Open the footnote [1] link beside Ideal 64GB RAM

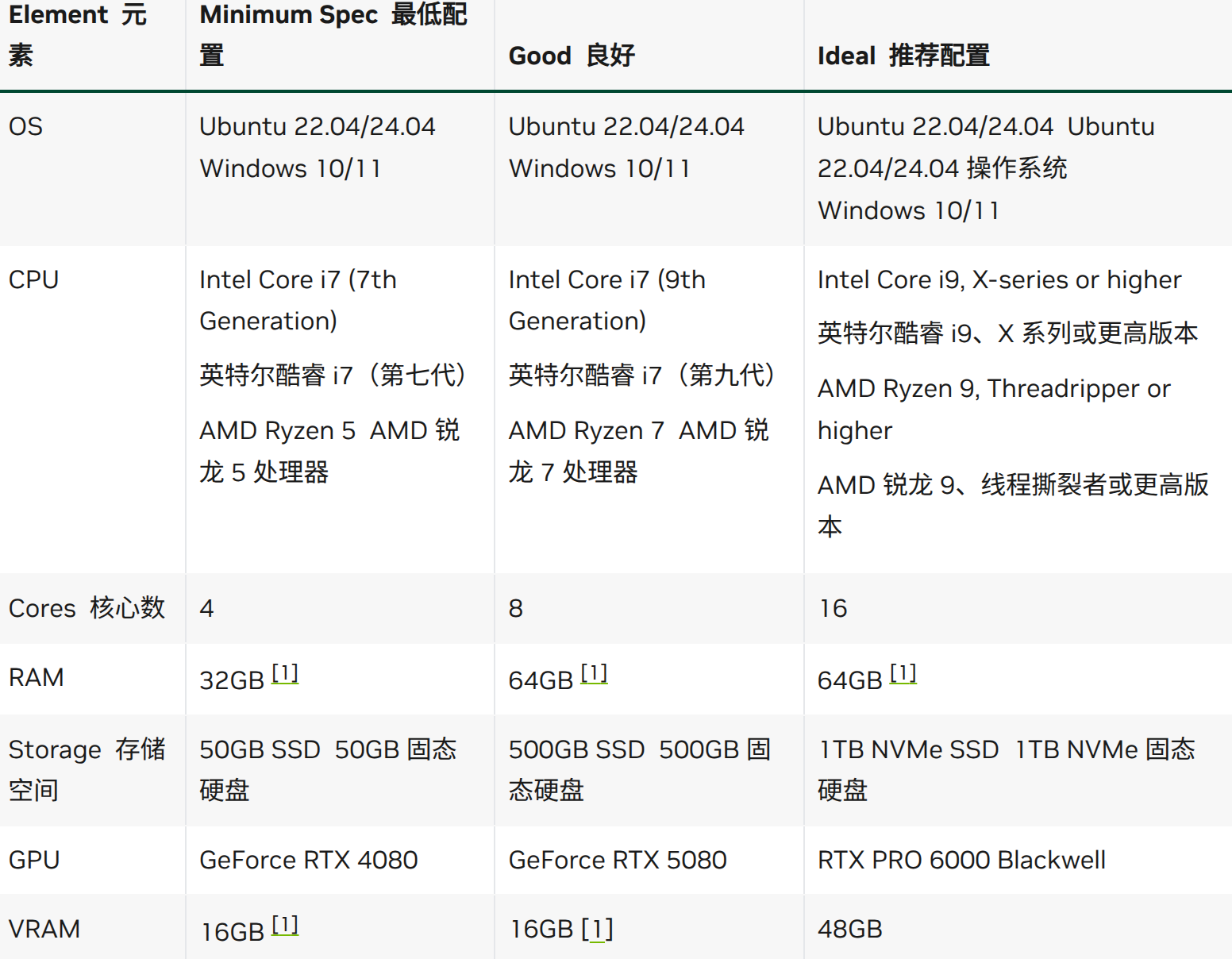(x=903, y=673)
